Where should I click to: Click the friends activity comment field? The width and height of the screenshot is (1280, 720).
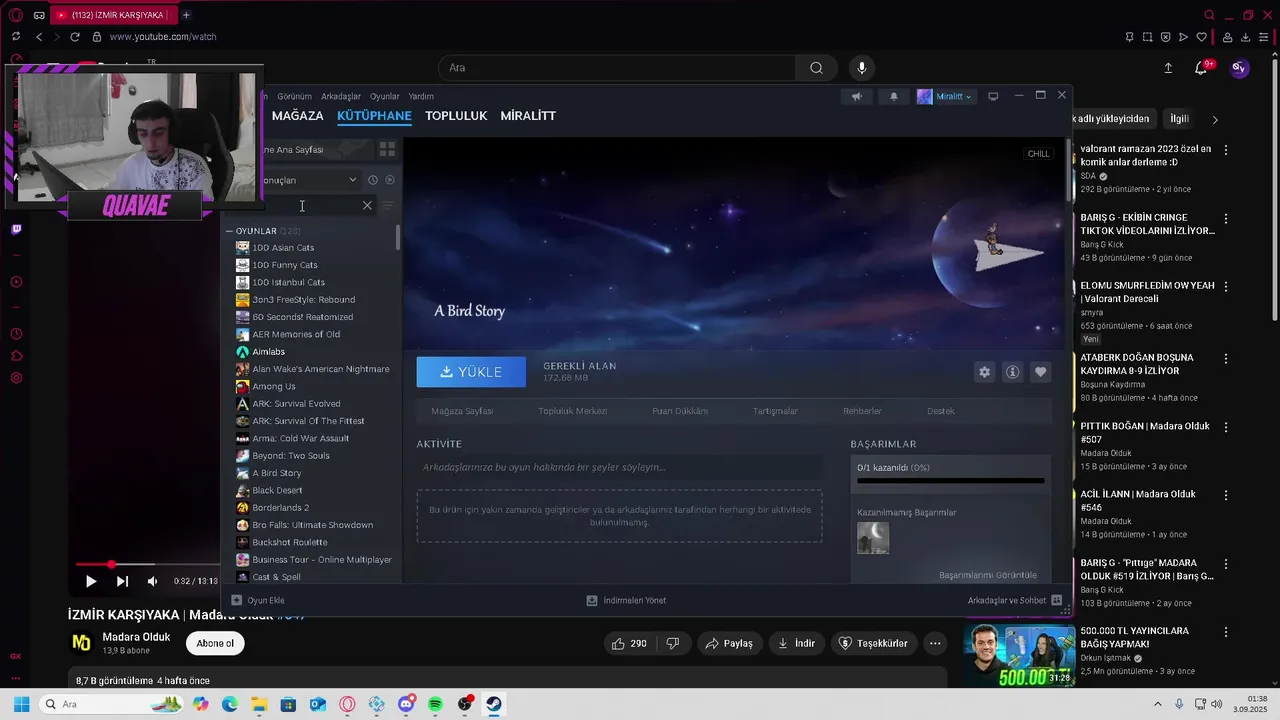(x=619, y=467)
